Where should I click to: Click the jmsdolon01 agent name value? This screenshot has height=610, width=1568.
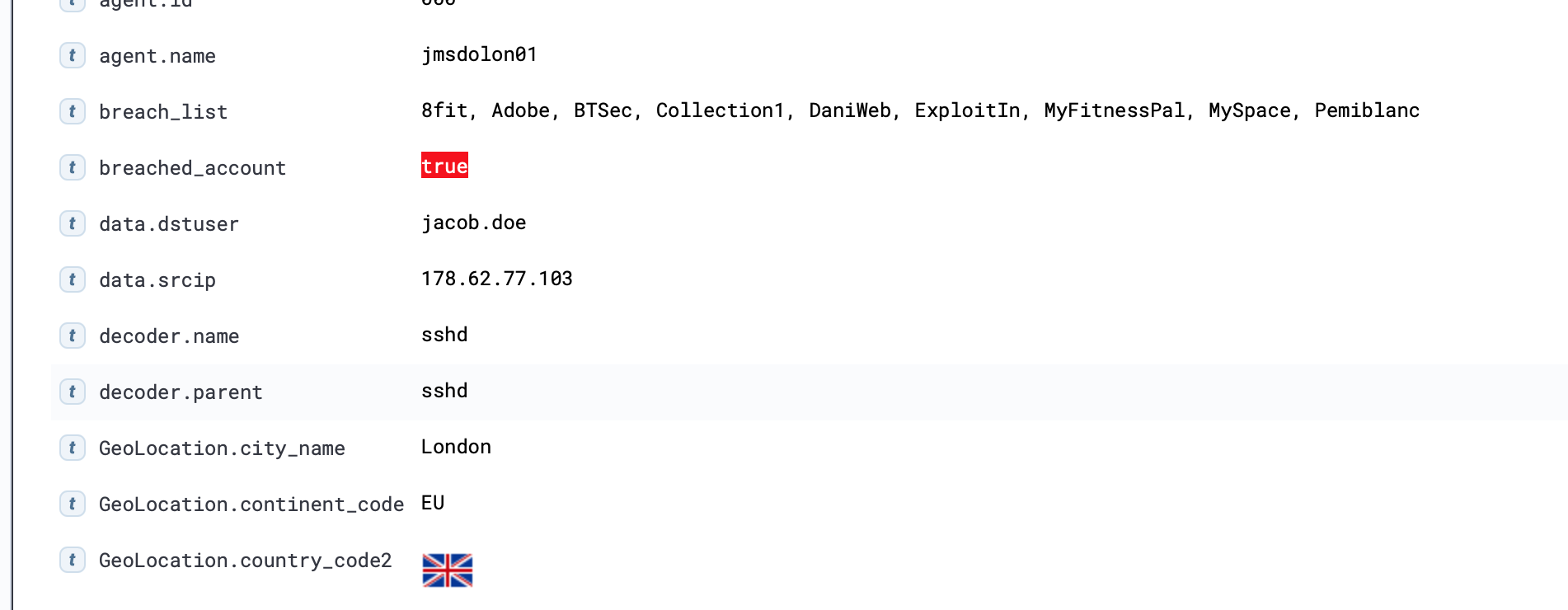pos(479,54)
